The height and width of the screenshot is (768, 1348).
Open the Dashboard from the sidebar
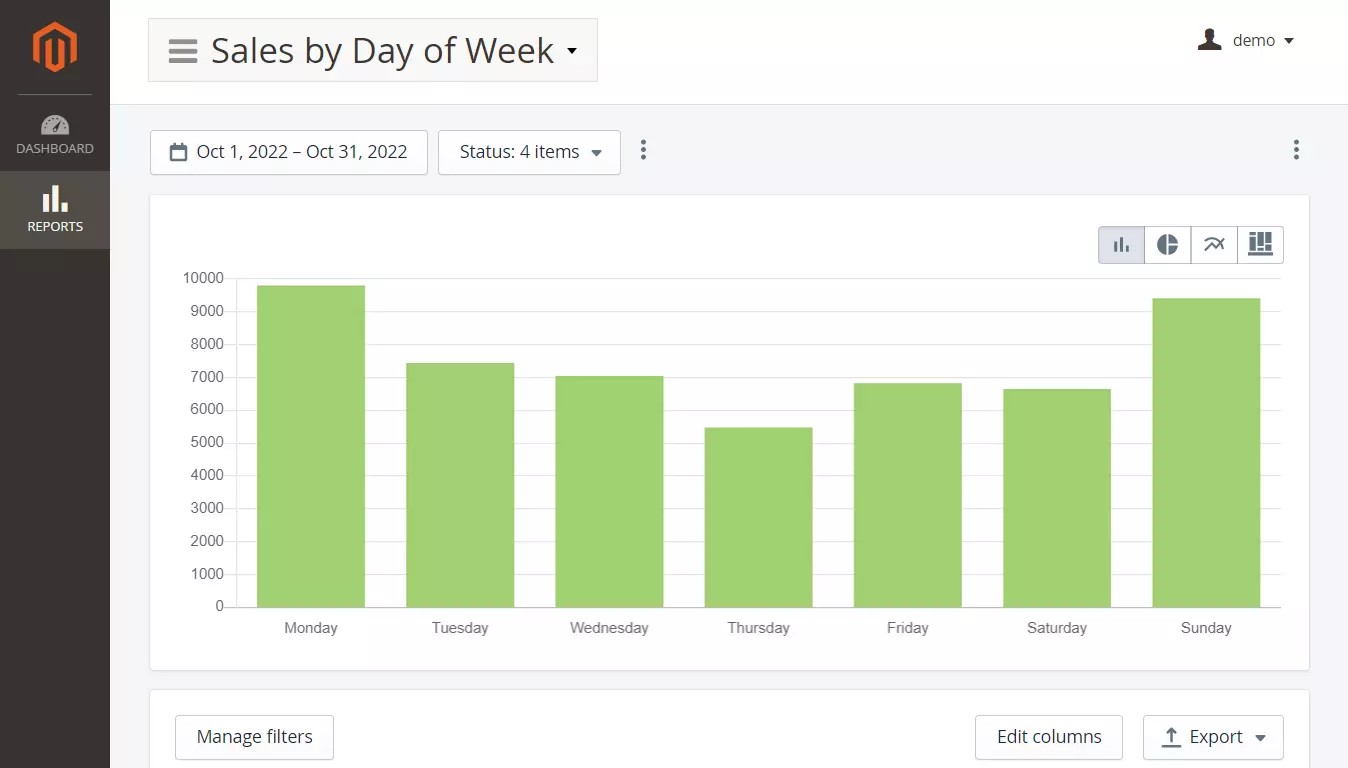pos(55,135)
